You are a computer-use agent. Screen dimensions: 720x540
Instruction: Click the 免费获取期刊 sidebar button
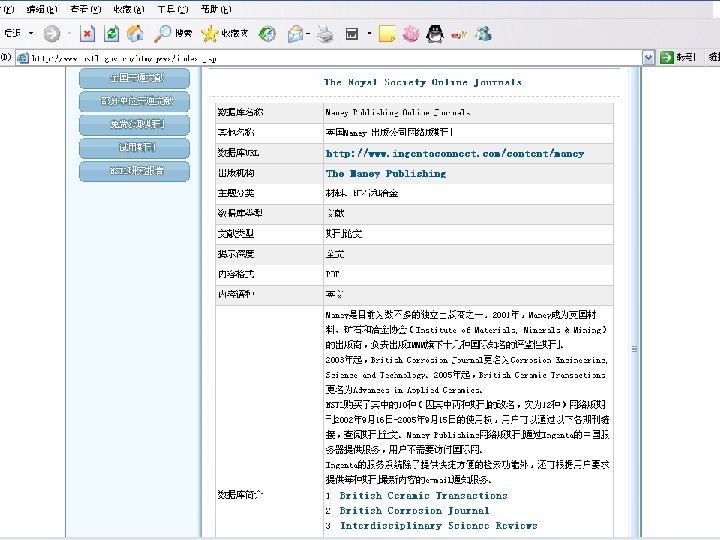[x=135, y=124]
